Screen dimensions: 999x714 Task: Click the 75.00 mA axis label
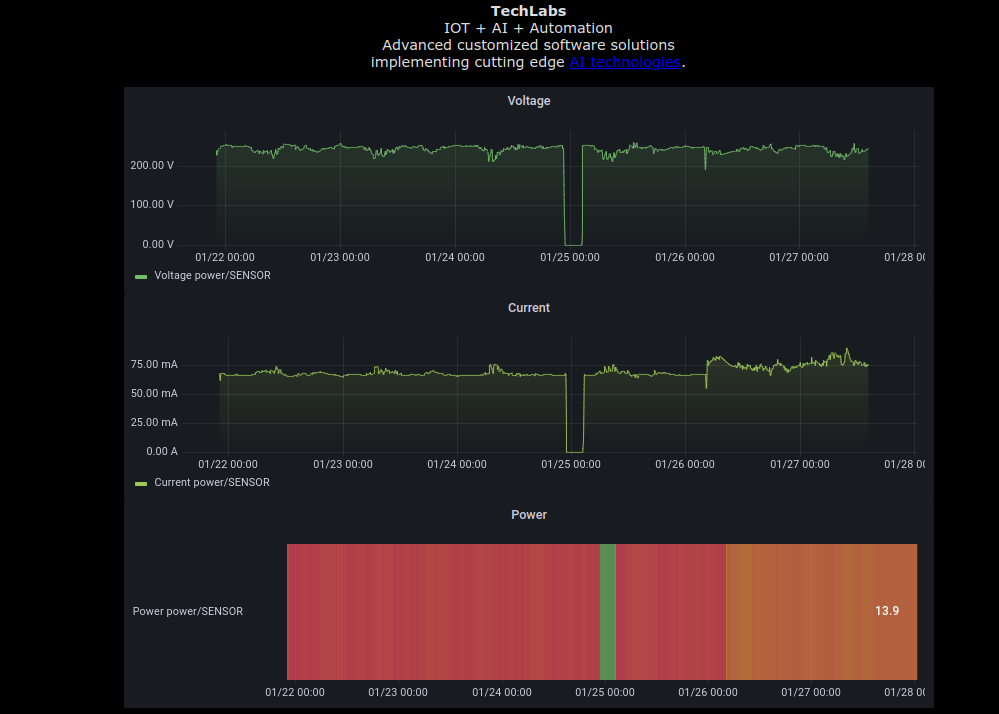point(153,364)
